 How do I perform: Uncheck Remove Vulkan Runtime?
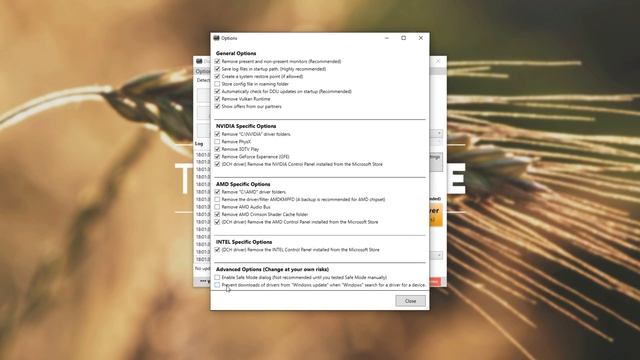tap(217, 99)
